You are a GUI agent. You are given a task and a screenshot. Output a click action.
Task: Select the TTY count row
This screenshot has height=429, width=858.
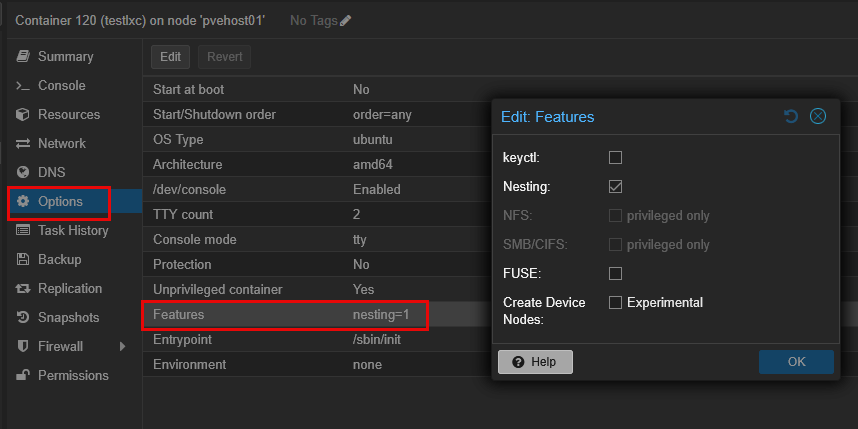tap(317, 214)
